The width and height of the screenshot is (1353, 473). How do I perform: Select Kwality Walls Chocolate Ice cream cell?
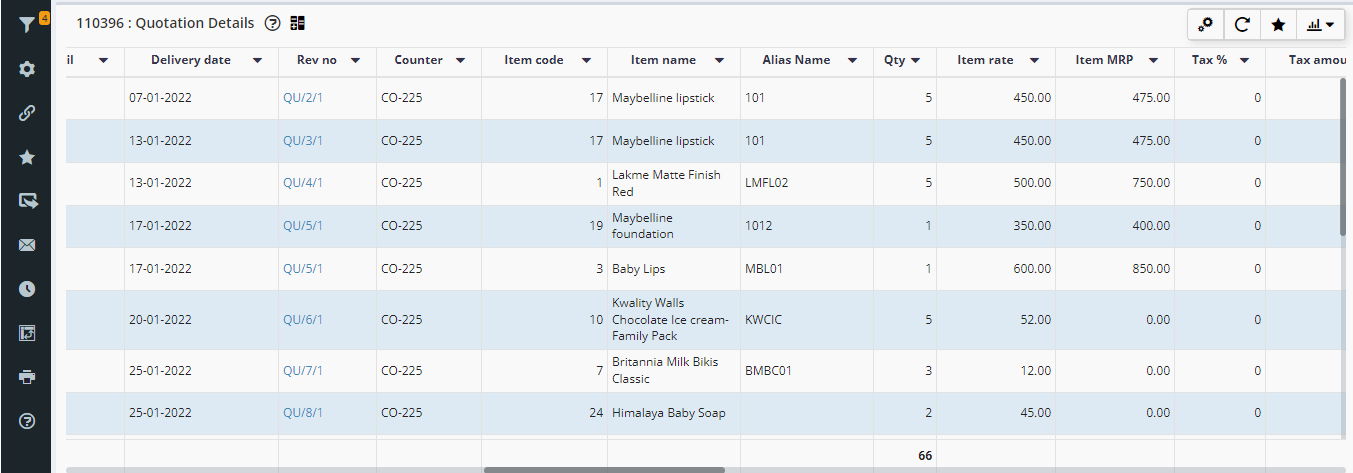point(674,320)
